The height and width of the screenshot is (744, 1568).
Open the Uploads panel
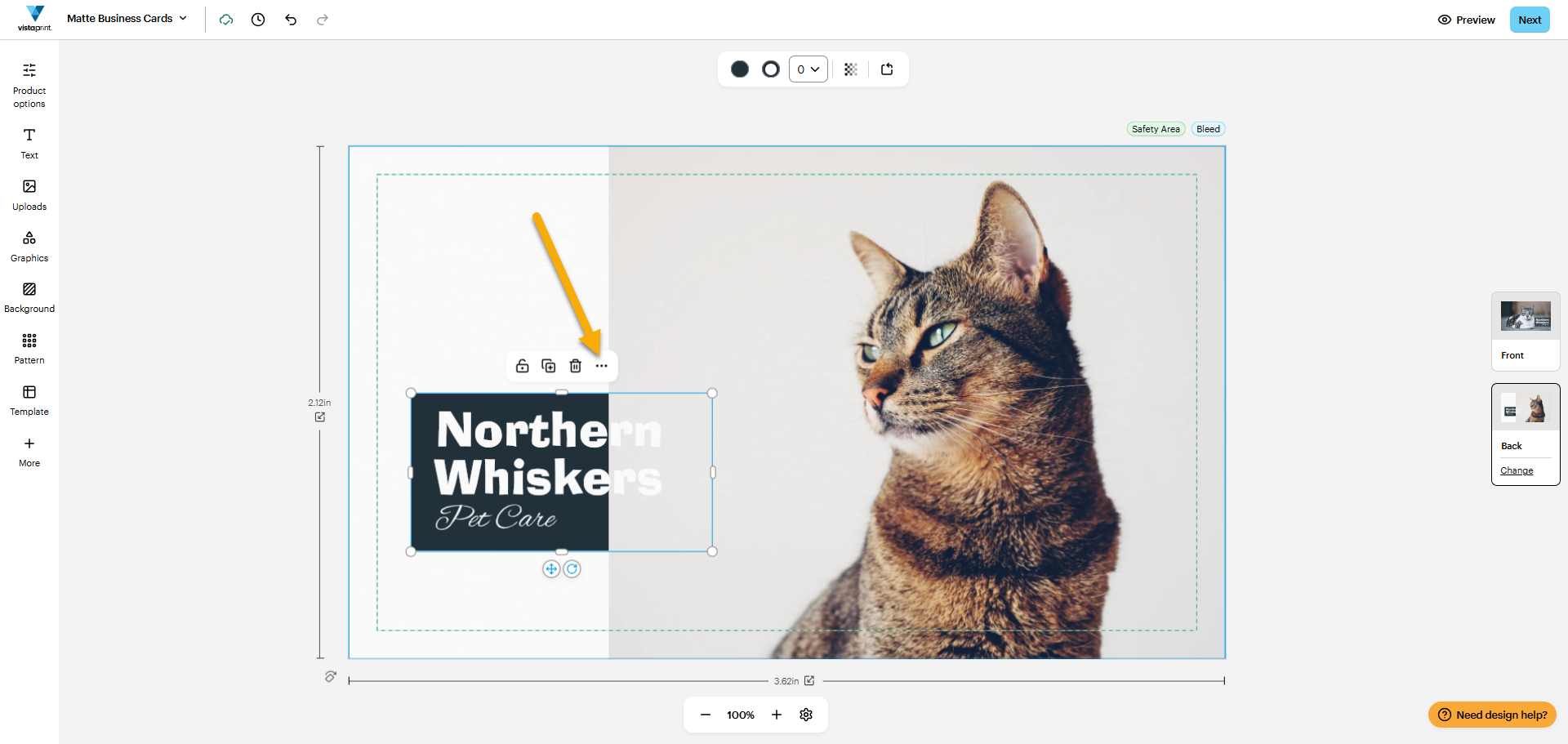[29, 195]
